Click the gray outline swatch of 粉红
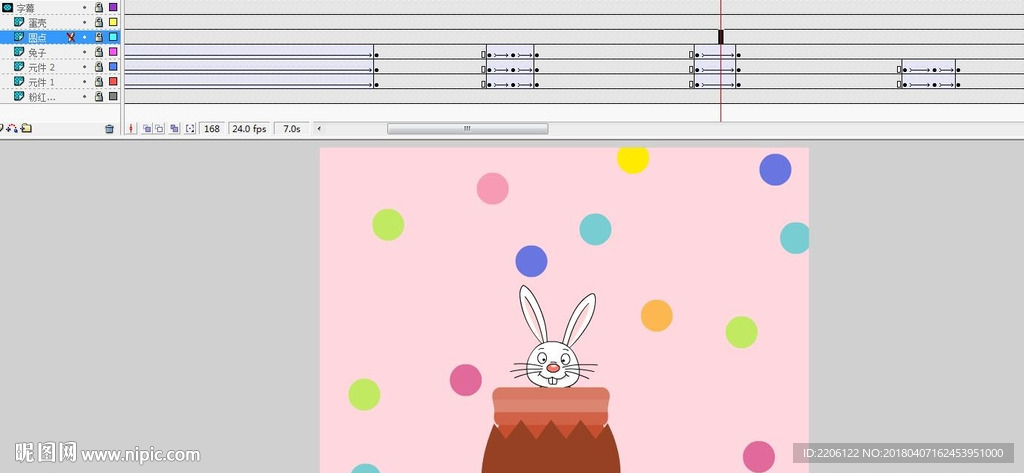1024x473 pixels. pyautogui.click(x=113, y=96)
